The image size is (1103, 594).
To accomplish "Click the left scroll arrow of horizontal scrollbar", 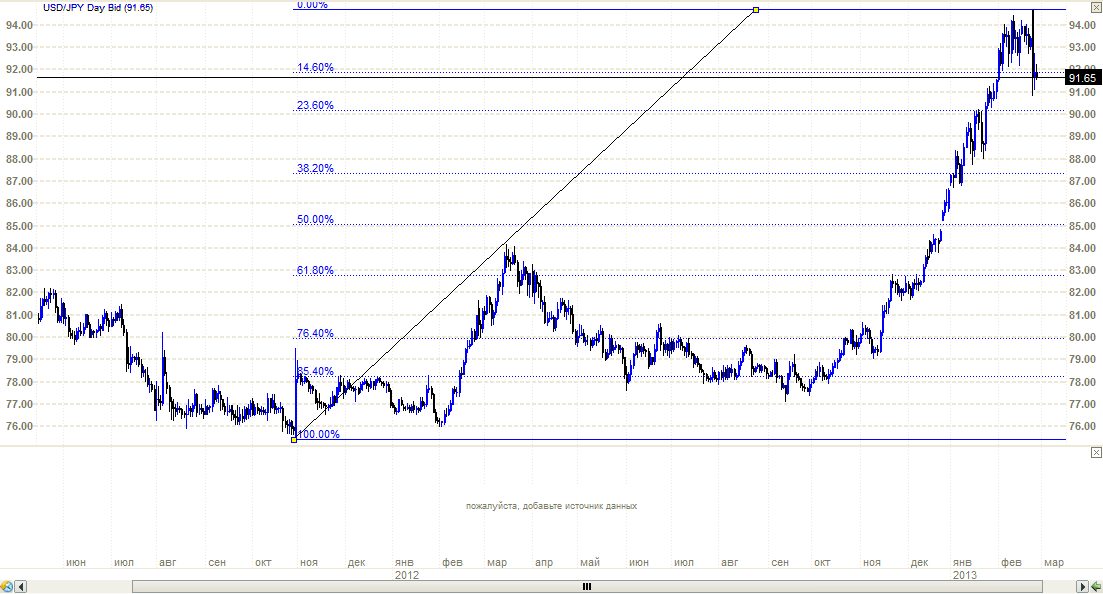I will (x=22, y=586).
